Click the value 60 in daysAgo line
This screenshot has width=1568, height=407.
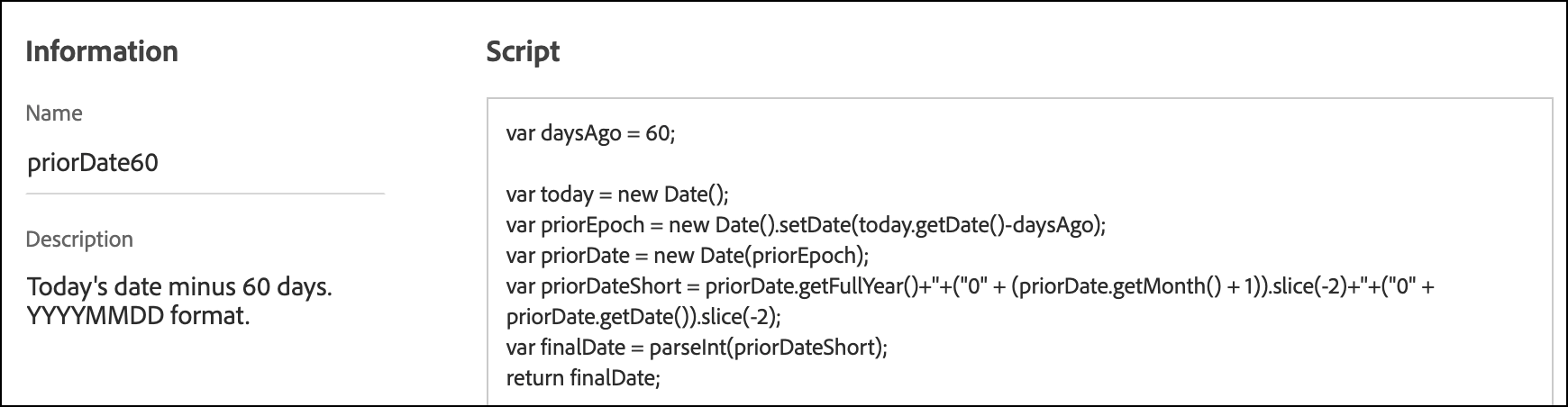click(x=657, y=133)
